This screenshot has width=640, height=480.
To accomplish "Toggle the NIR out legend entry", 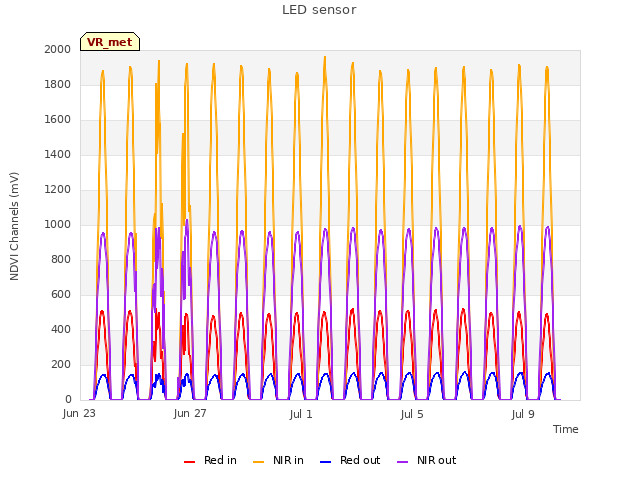I will pos(427,460).
